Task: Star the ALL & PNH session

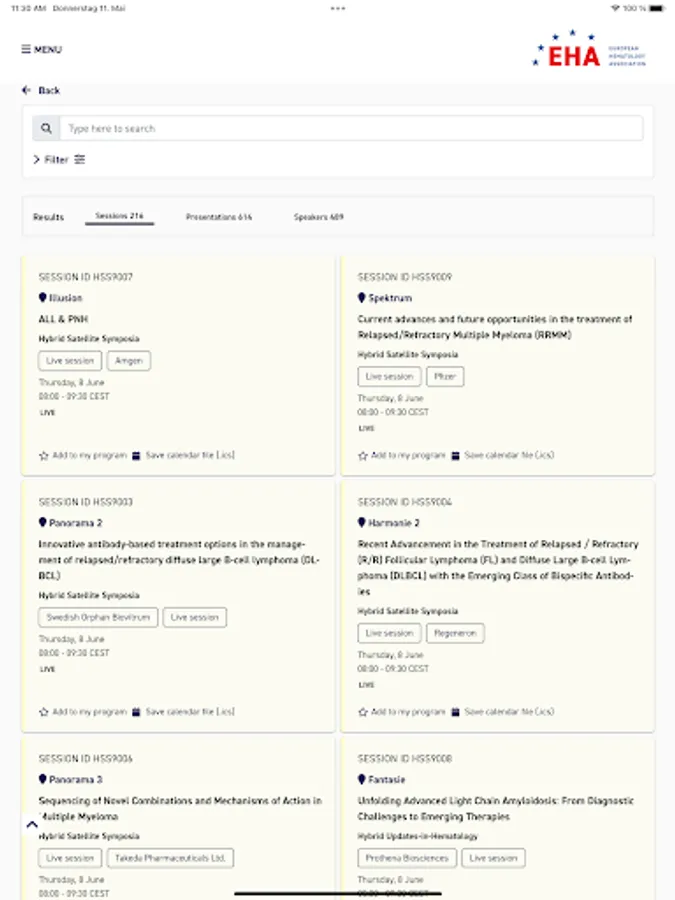Action: (44, 455)
